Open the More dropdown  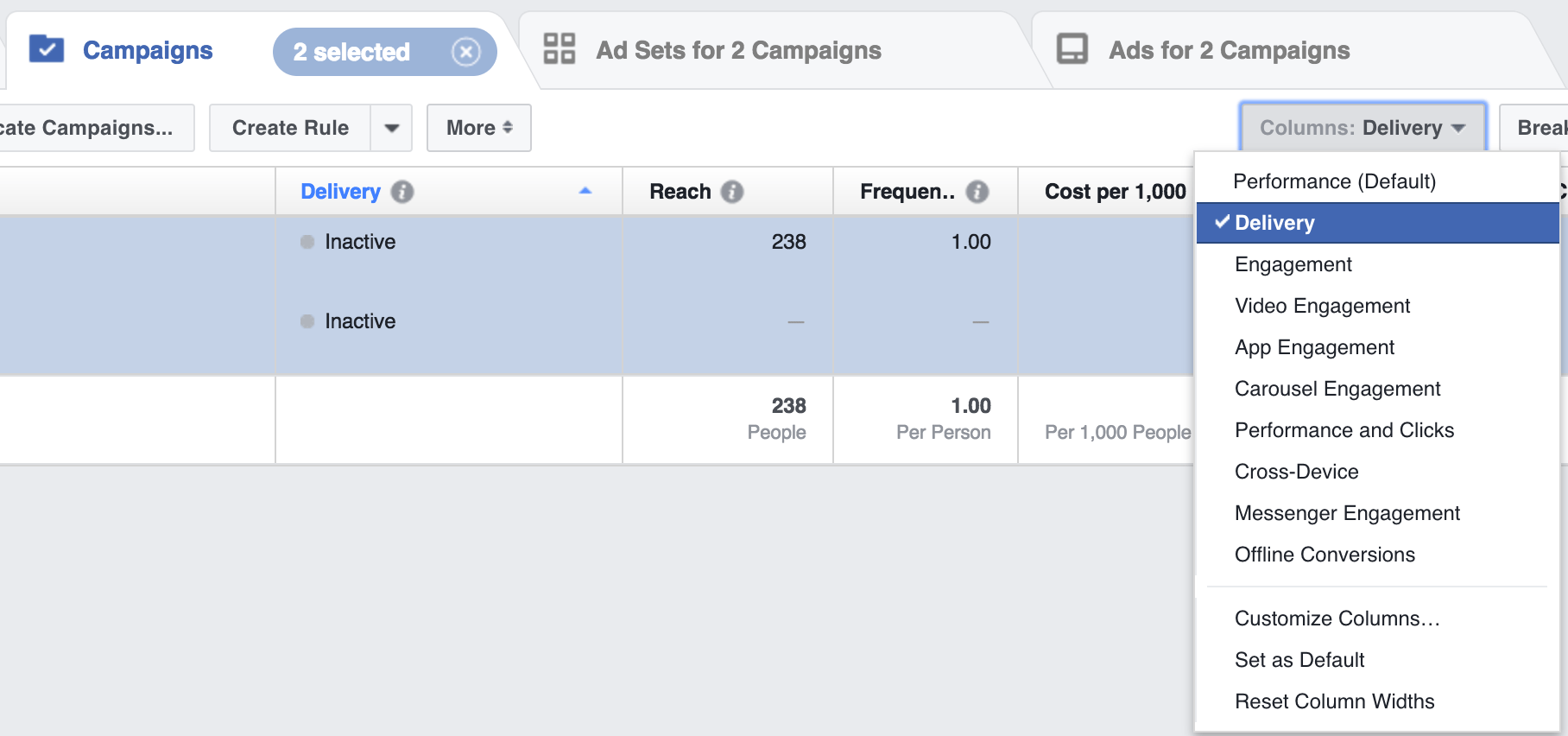point(479,128)
